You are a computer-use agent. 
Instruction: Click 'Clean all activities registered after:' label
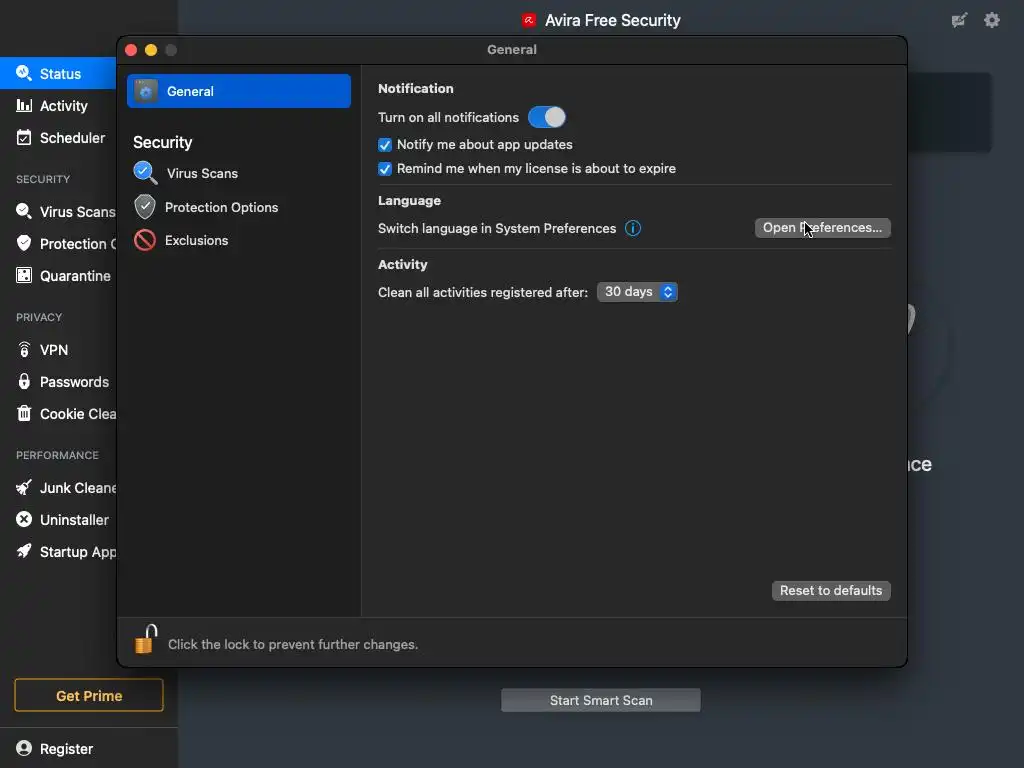tap(483, 293)
